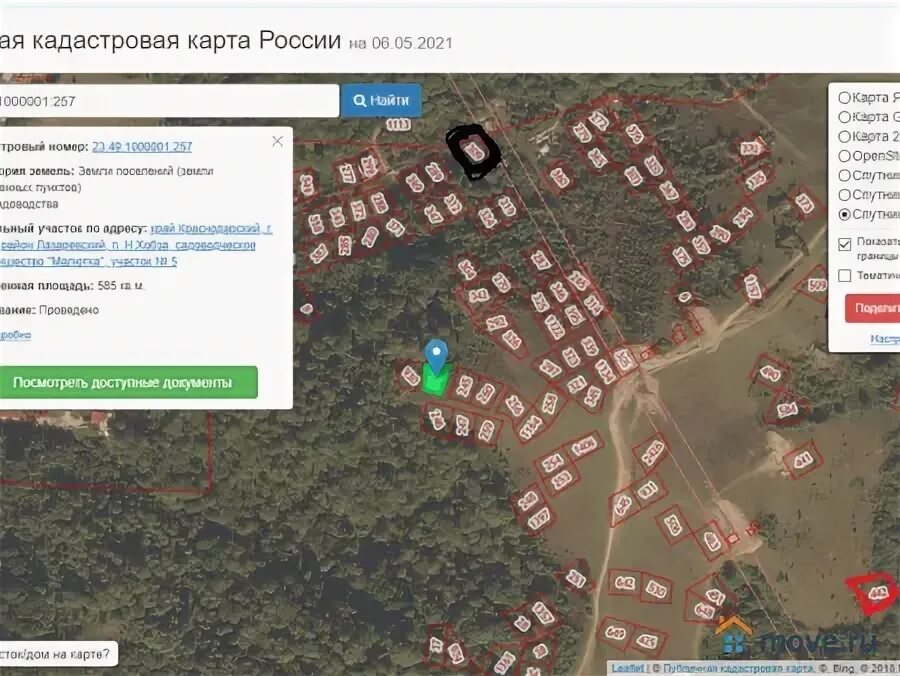Select the Карта G radio option
The height and width of the screenshot is (676, 900).
[844, 117]
